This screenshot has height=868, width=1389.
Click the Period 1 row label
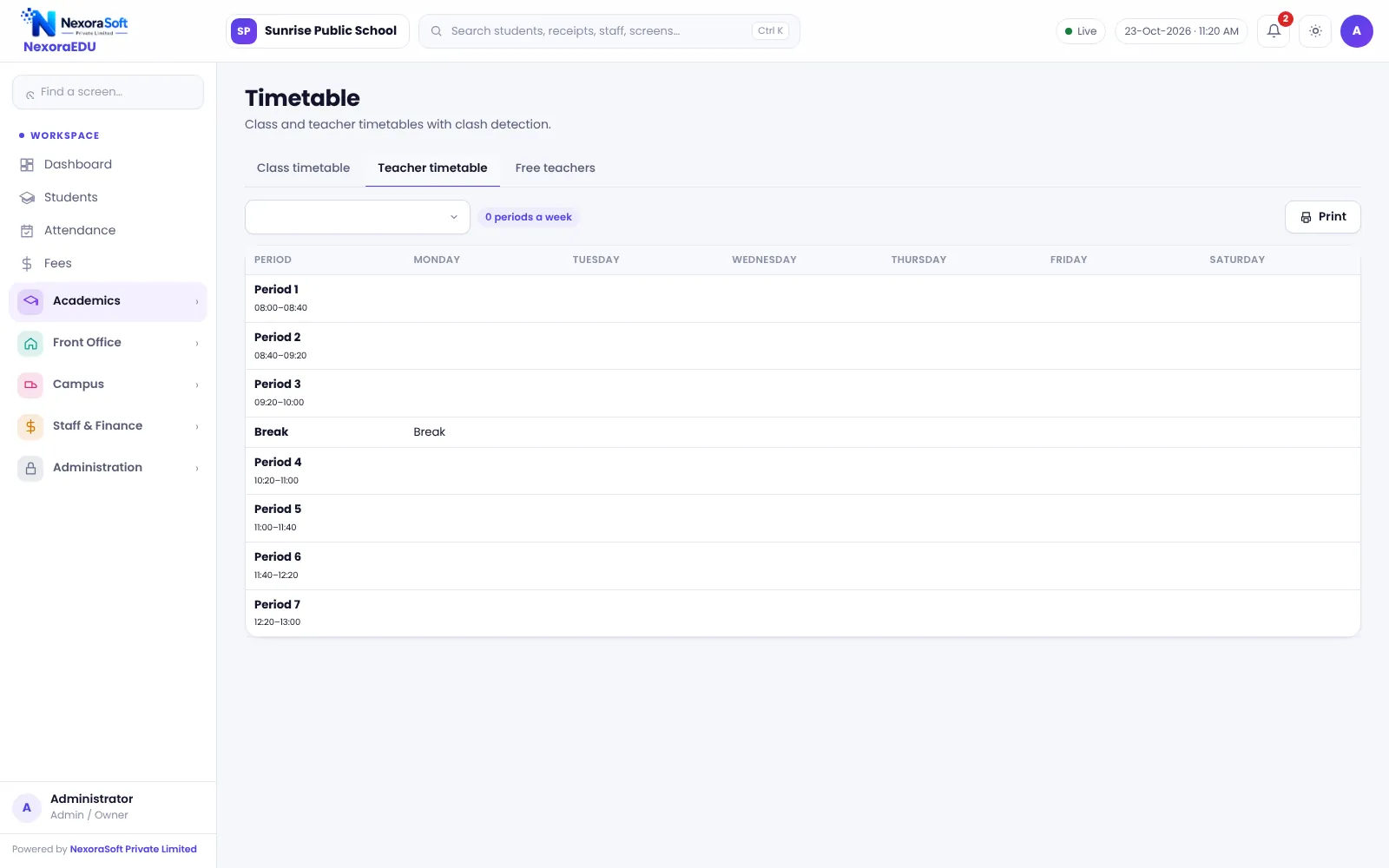(276, 290)
